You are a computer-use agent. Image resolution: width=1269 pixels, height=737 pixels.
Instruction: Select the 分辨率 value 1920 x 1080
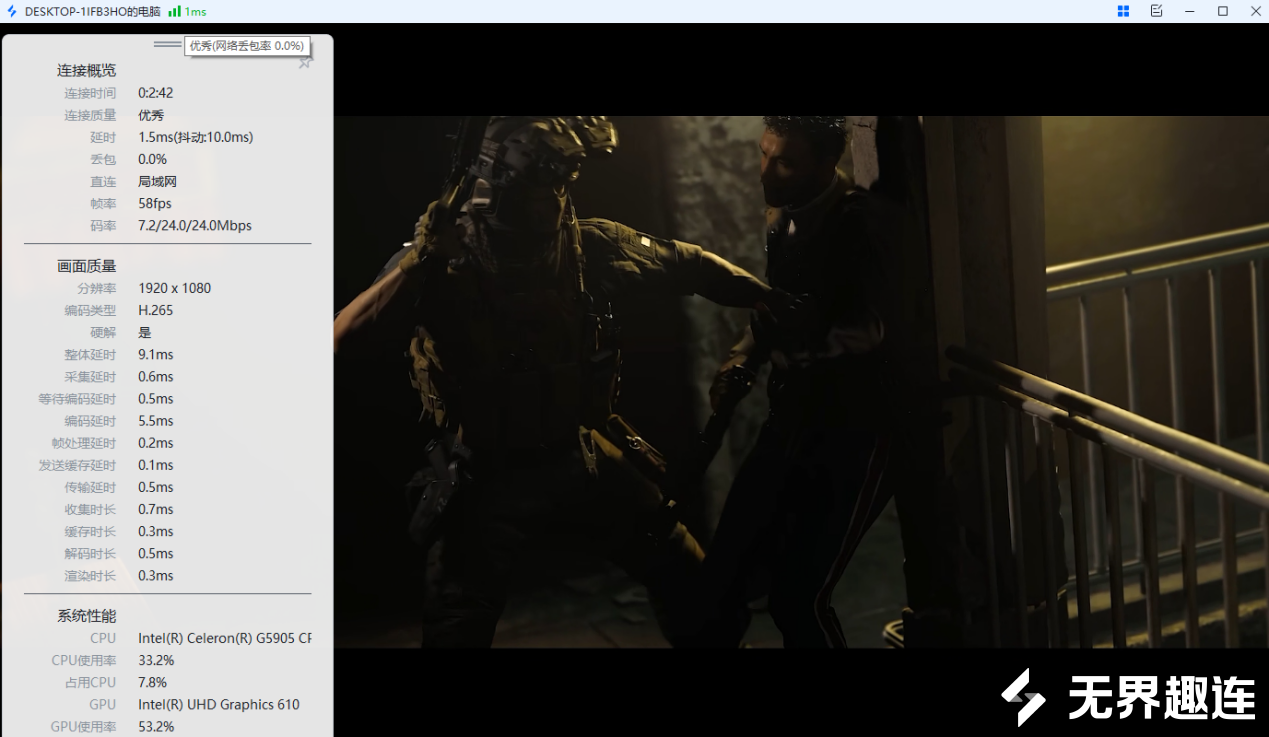point(175,288)
